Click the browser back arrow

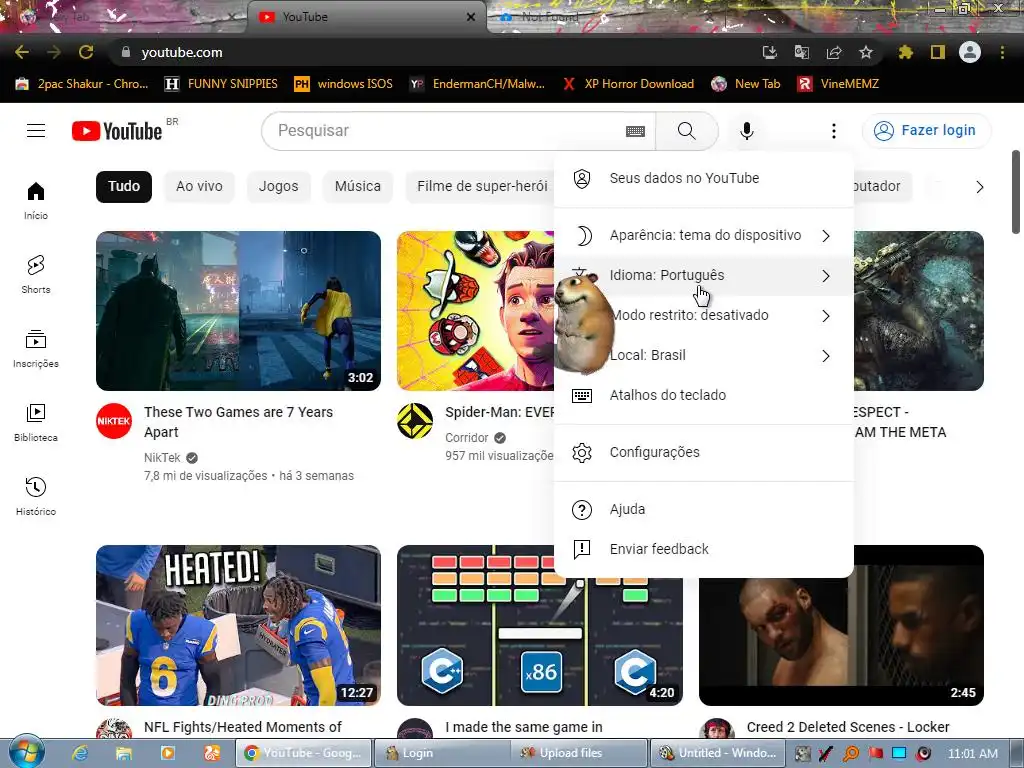coord(22,52)
